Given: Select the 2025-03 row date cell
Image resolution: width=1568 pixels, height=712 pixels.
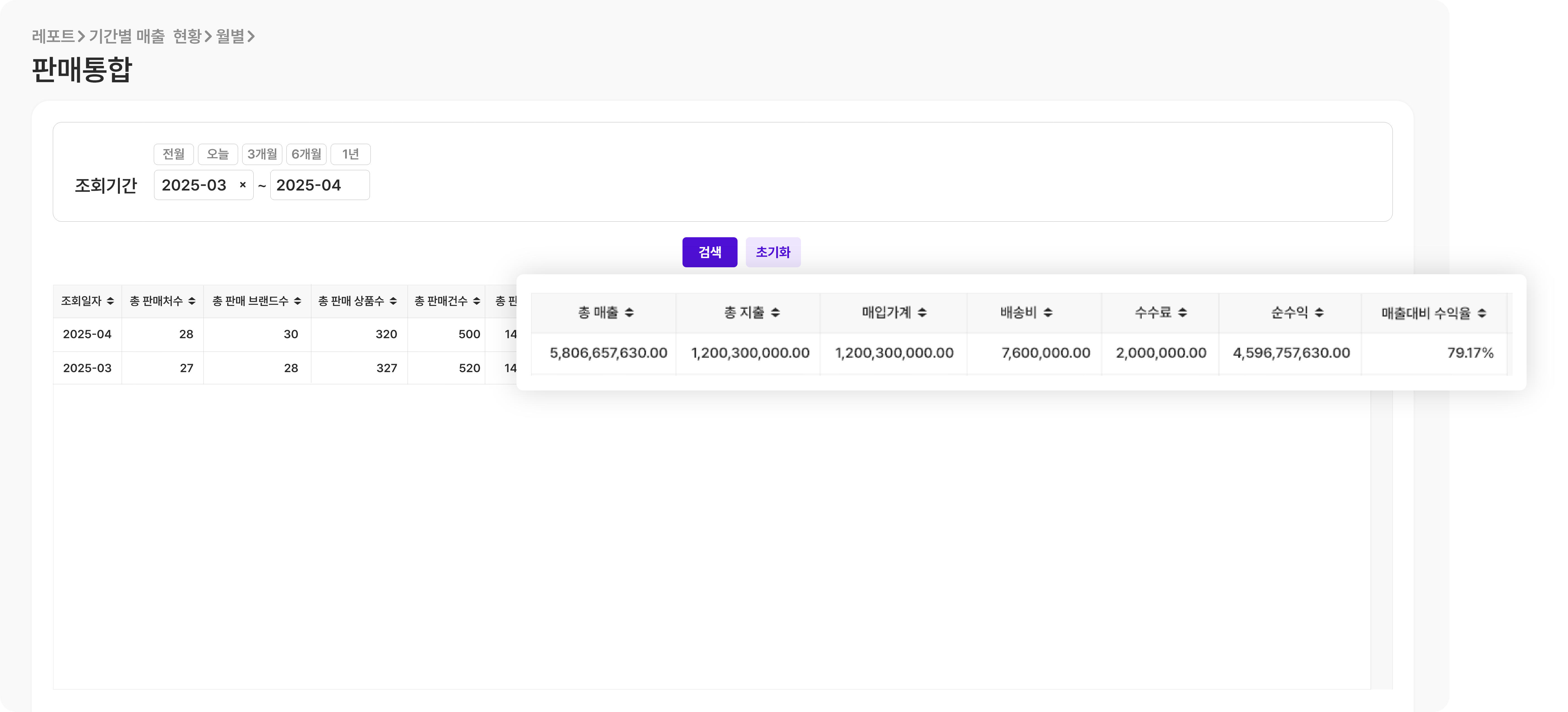Looking at the screenshot, I should (x=87, y=368).
